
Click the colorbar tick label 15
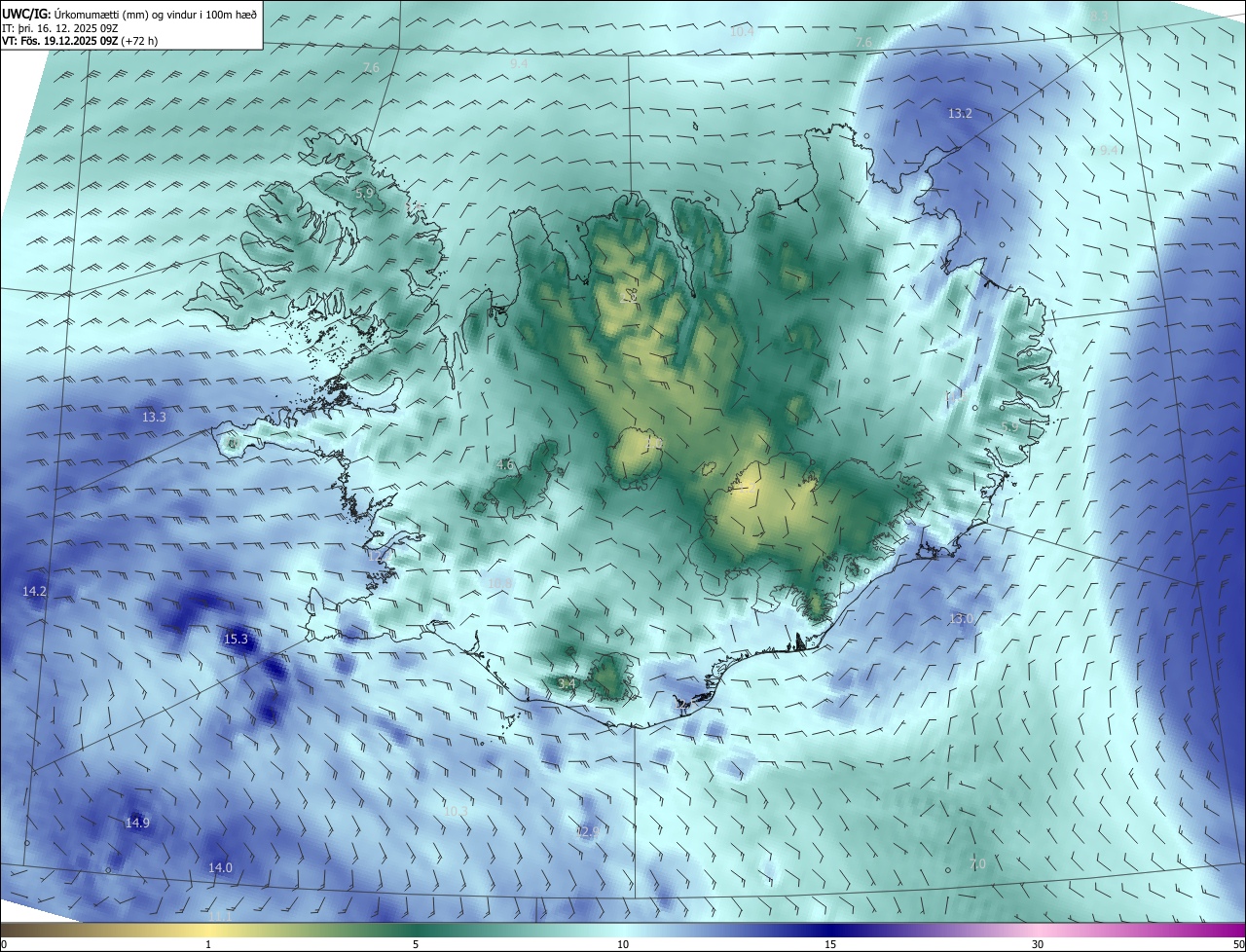[x=830, y=944]
